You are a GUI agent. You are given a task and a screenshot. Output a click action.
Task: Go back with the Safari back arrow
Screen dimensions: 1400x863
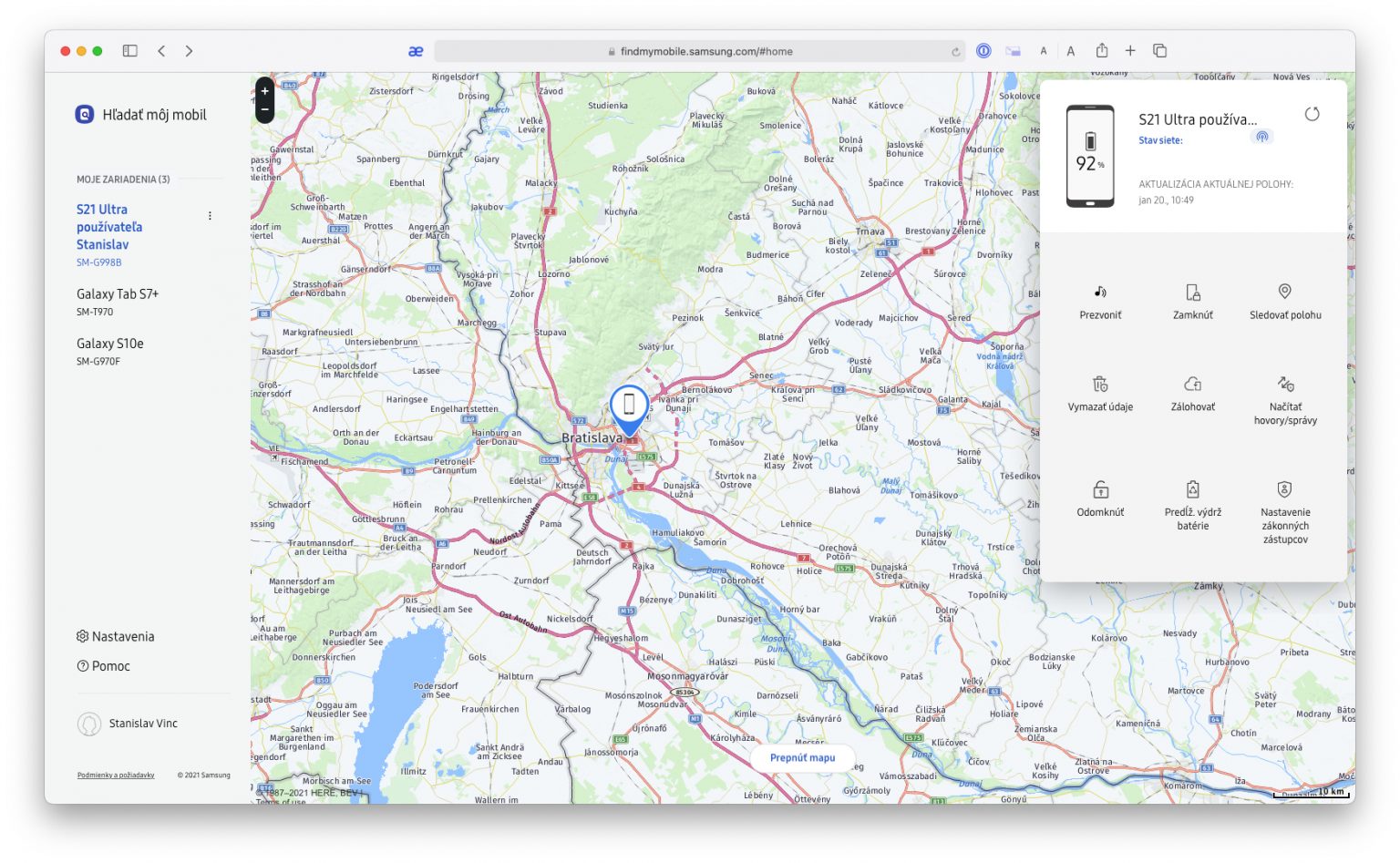[161, 51]
